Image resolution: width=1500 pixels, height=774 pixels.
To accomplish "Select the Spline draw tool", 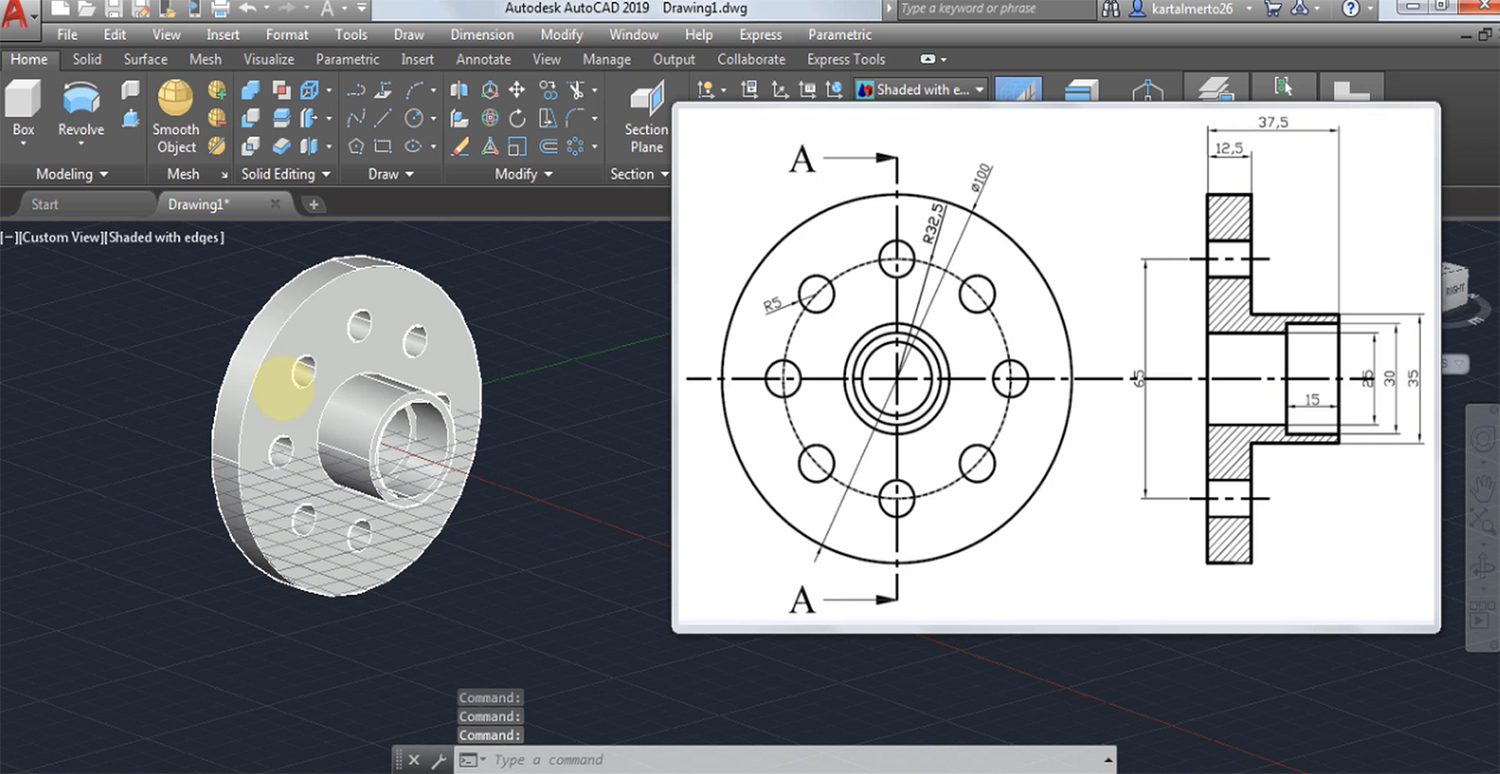I will point(356,118).
